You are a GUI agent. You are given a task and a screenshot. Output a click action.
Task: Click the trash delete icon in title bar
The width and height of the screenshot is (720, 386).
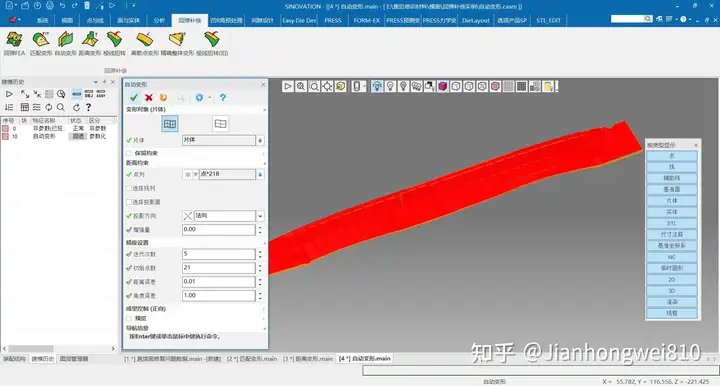pos(87,6)
